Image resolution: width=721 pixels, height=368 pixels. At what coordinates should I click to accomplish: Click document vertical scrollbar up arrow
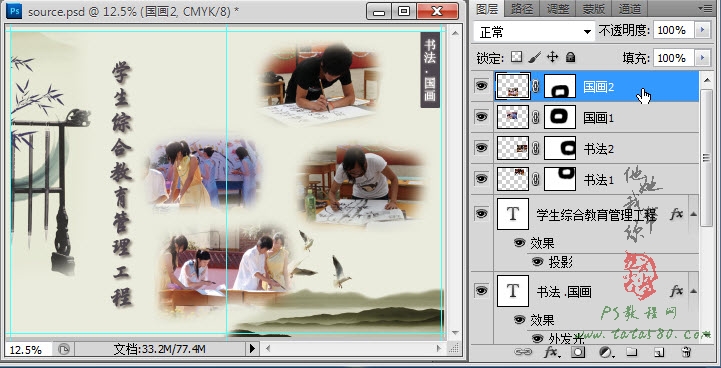coord(455,32)
